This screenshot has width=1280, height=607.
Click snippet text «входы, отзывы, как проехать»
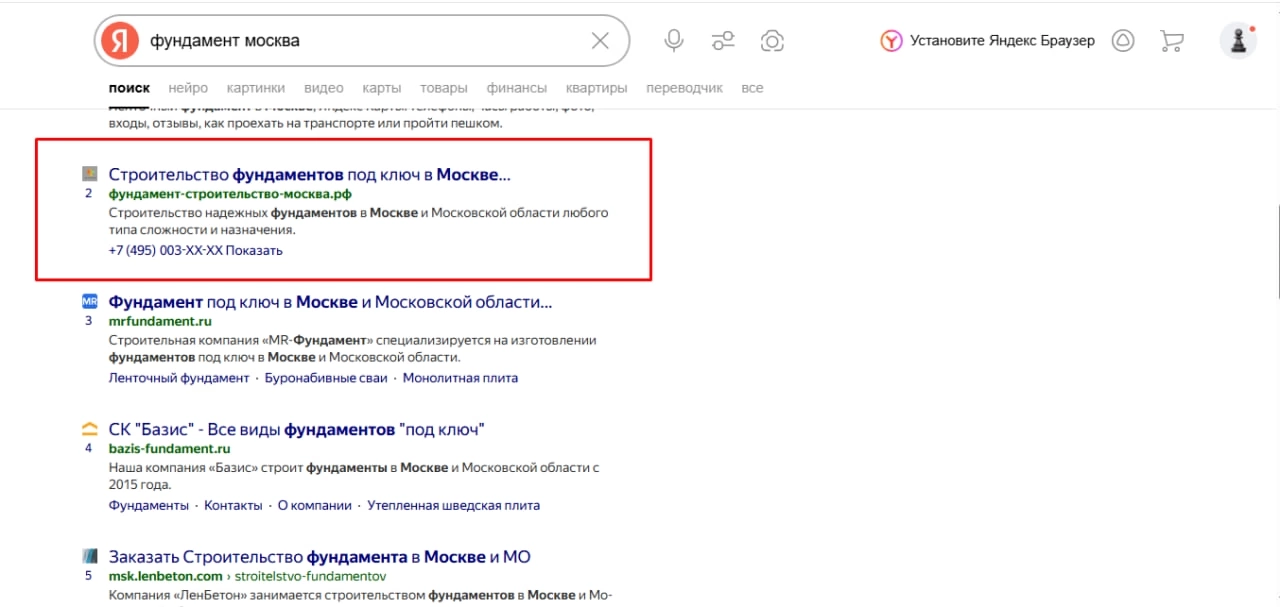[x=305, y=124]
